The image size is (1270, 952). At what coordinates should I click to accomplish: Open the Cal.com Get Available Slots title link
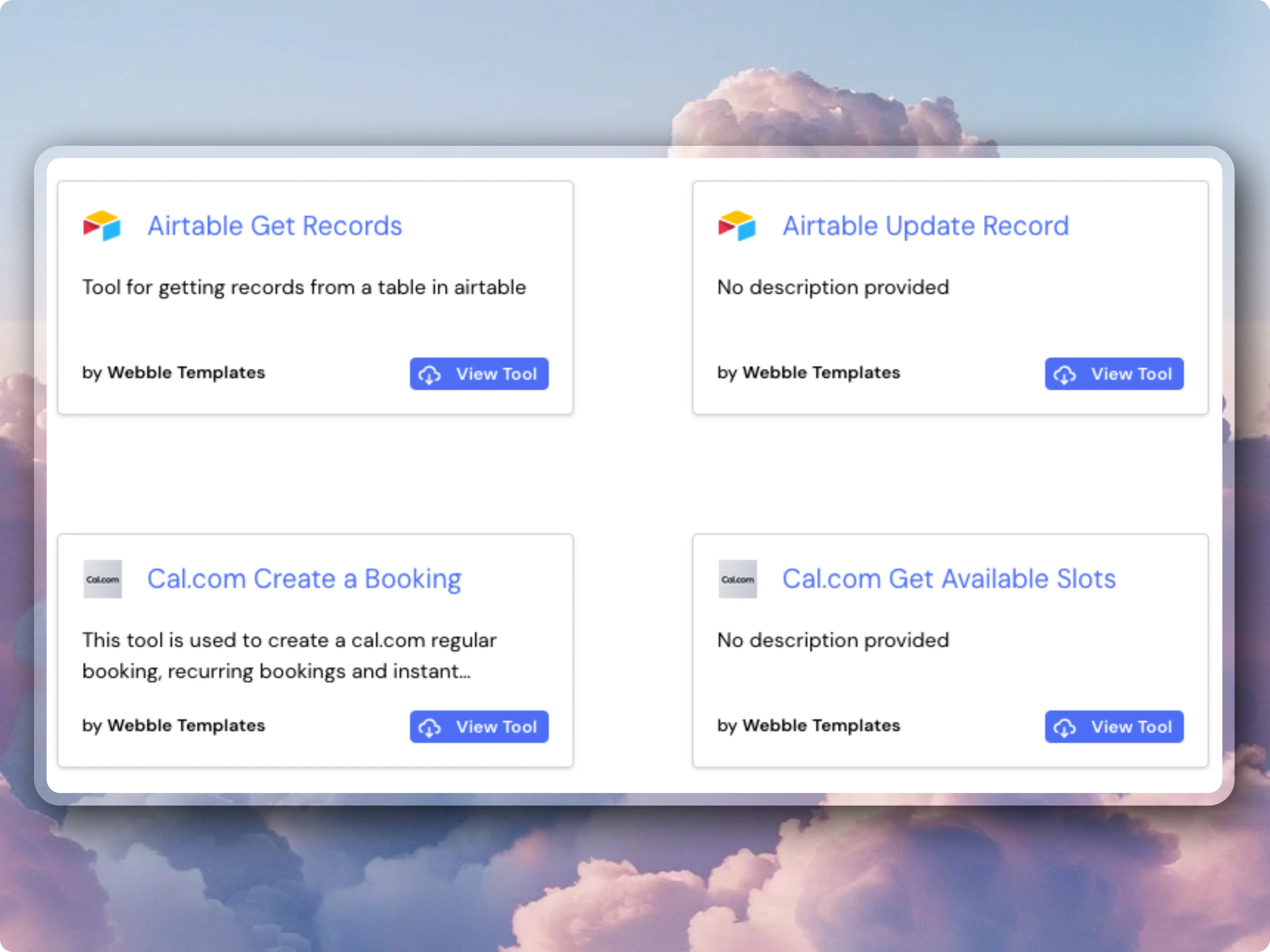[x=949, y=579]
